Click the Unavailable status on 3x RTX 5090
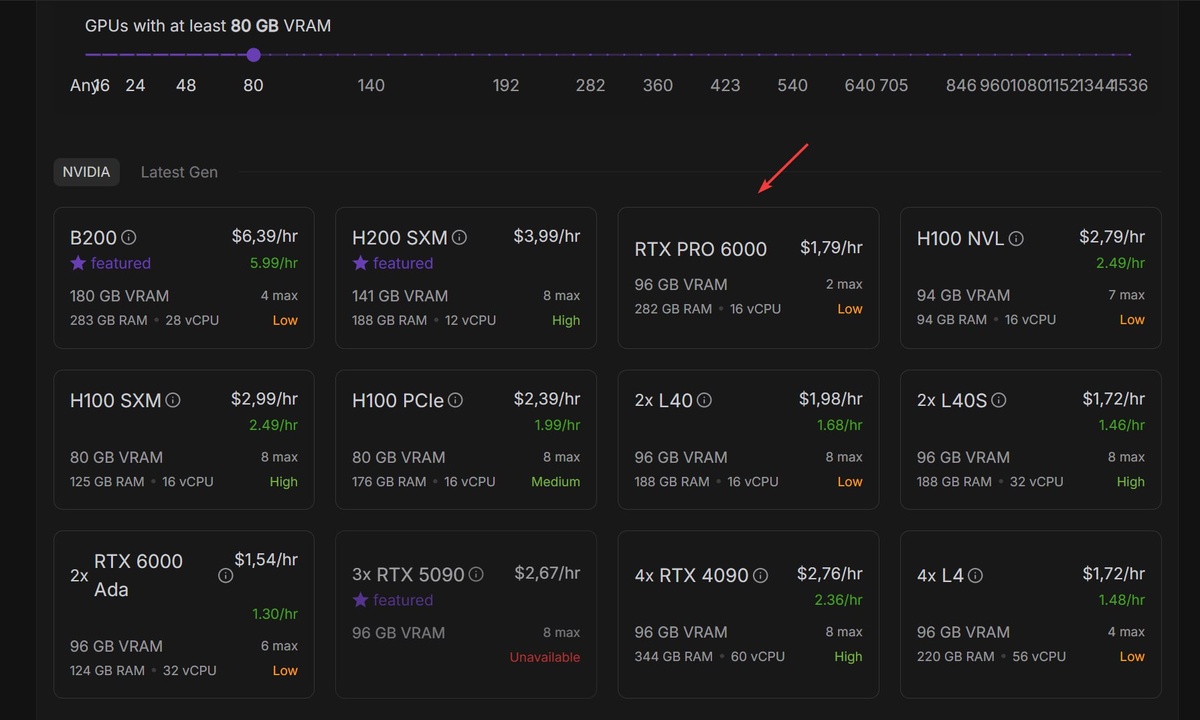Viewport: 1200px width, 720px height. click(x=545, y=657)
